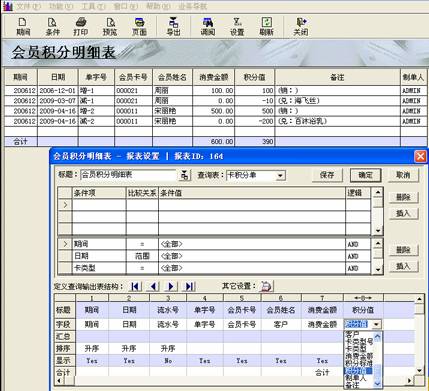429x391 pixels.
Task: Click the 期间 period toolbar icon
Action: [23, 27]
